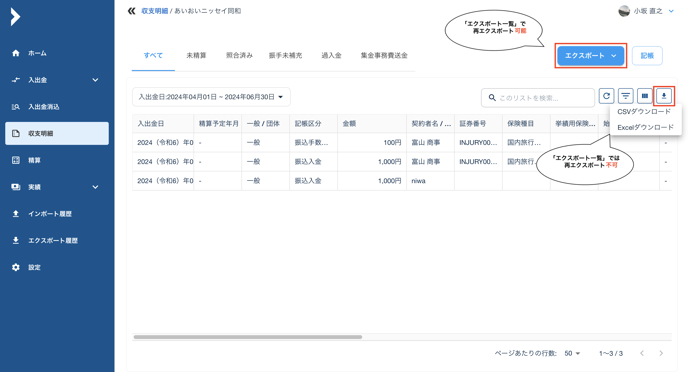The height and width of the screenshot is (372, 688).
Task: Go to next page arrow
Action: 661,353
